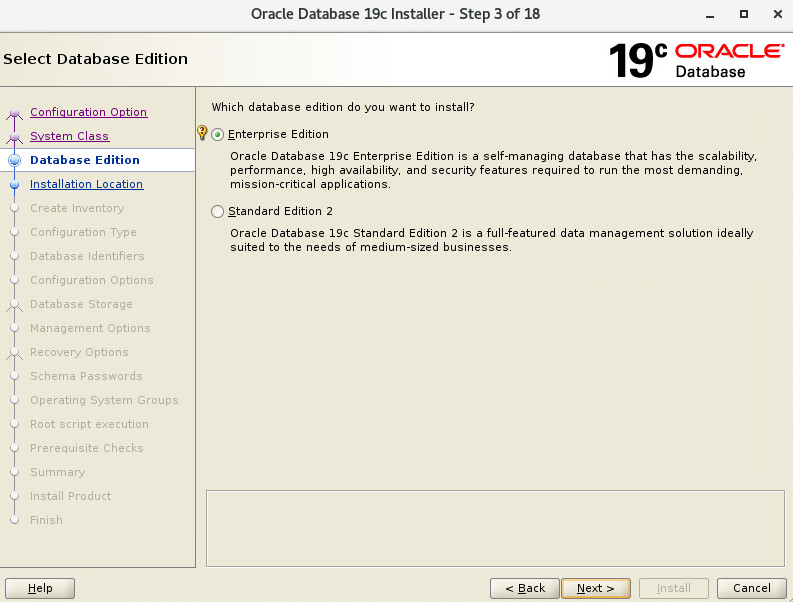Click the Configuration Options step label

pos(92,280)
